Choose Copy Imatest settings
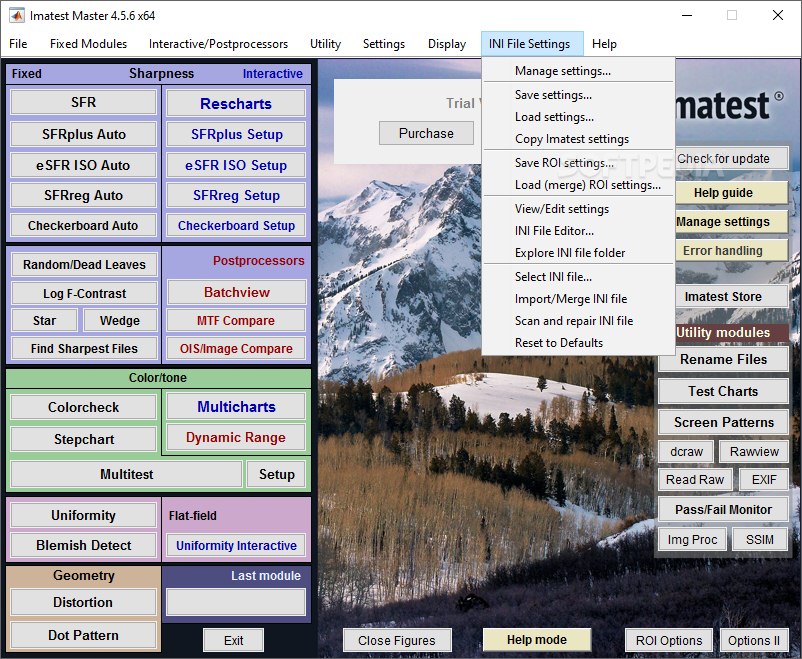 [x=578, y=139]
